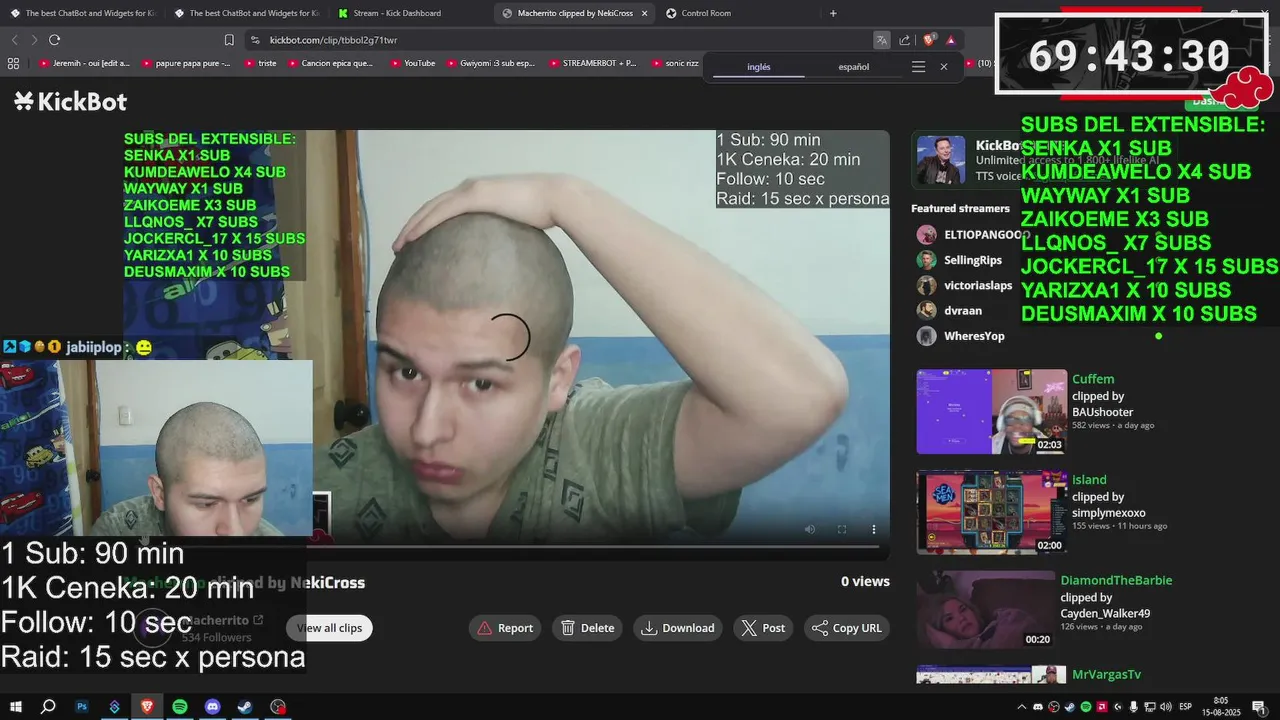The width and height of the screenshot is (1280, 720).
Task: Click the Cuffem clip title
Action: coord(1093,379)
